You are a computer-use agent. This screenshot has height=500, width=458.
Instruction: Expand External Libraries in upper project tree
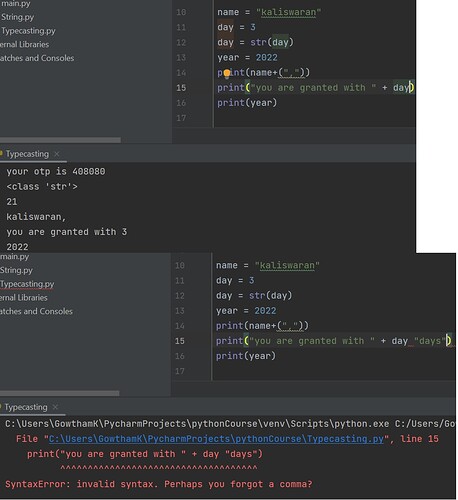[24, 44]
